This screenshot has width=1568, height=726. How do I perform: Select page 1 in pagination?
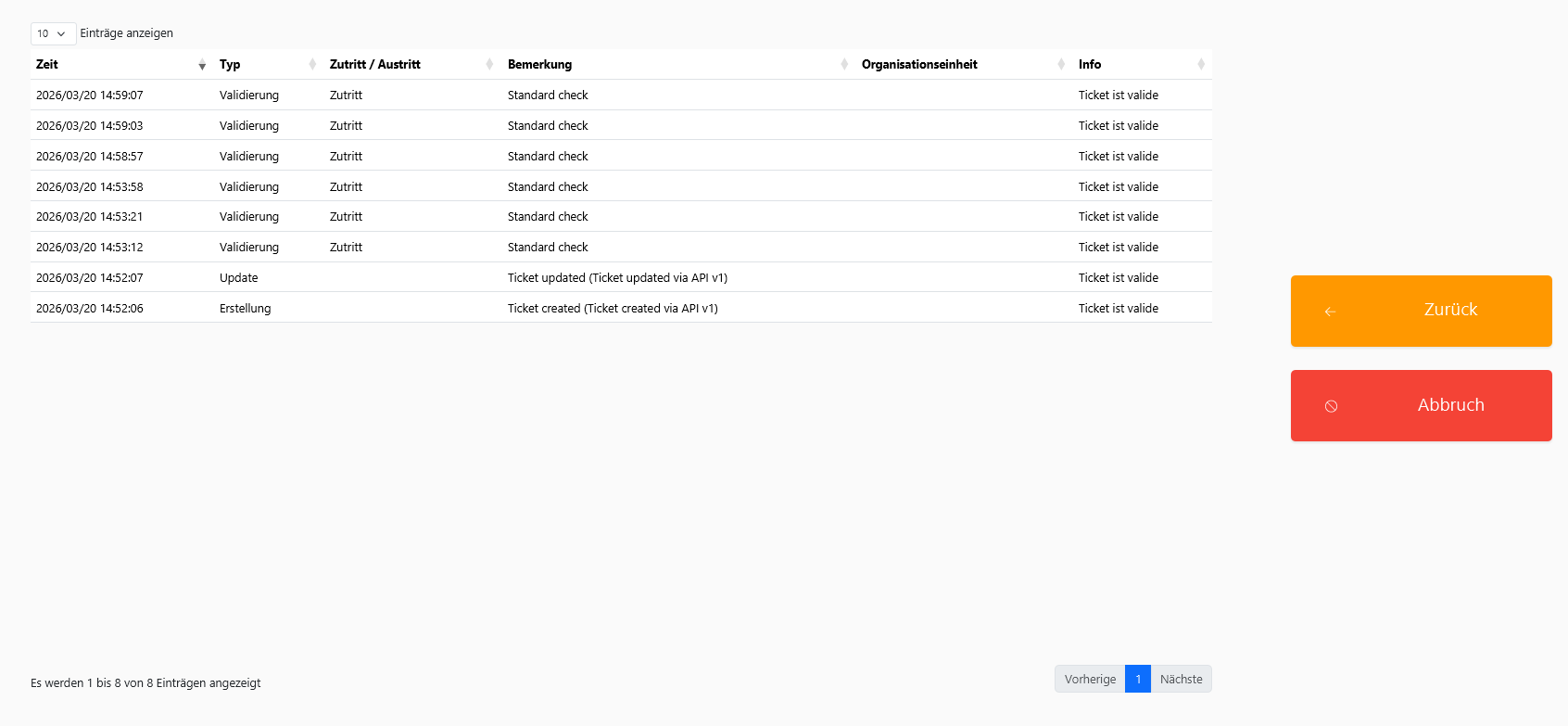pyautogui.click(x=1138, y=679)
